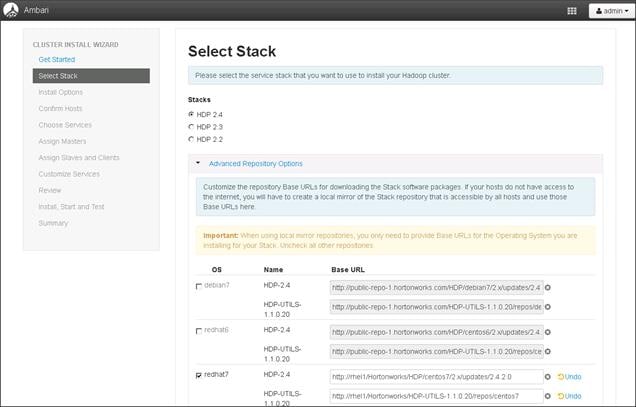Click the OS column header
Image resolution: width=636 pixels, height=407 pixels.
click(x=217, y=269)
